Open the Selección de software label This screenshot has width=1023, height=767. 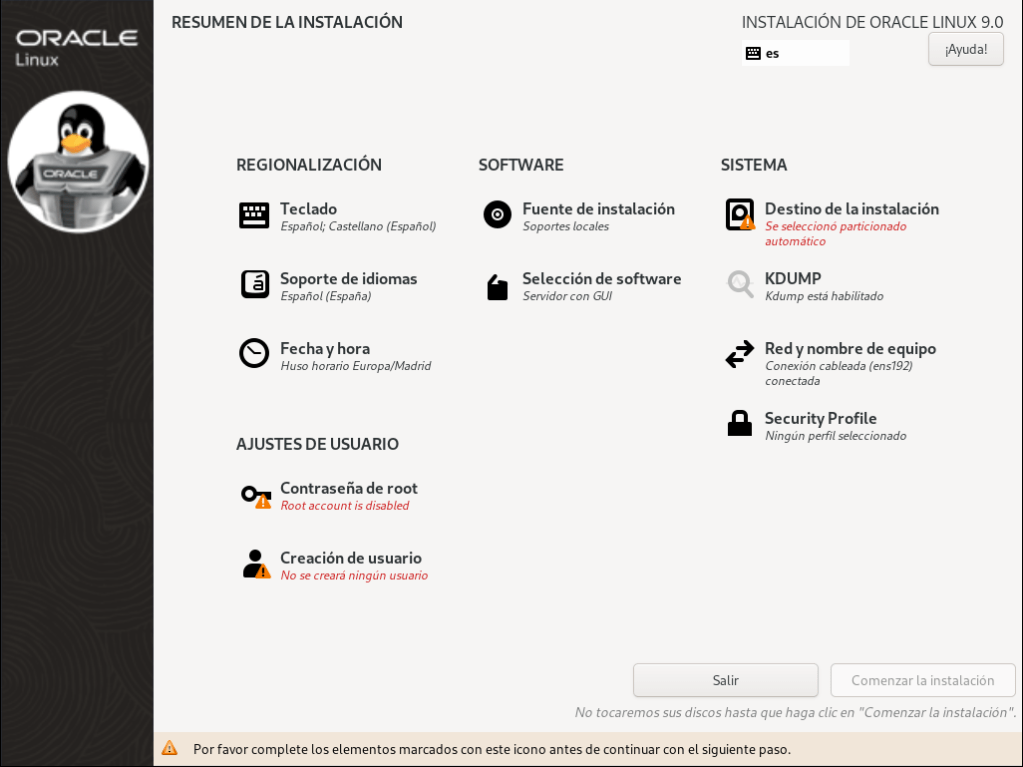601,279
